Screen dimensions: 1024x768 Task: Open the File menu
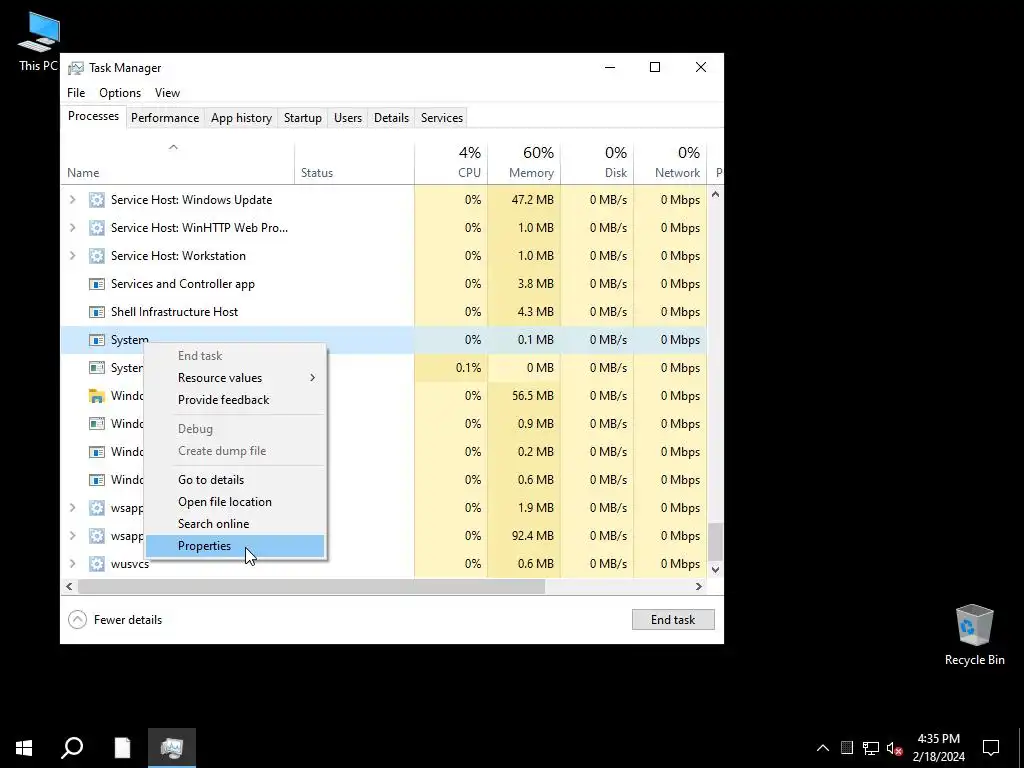(x=76, y=93)
